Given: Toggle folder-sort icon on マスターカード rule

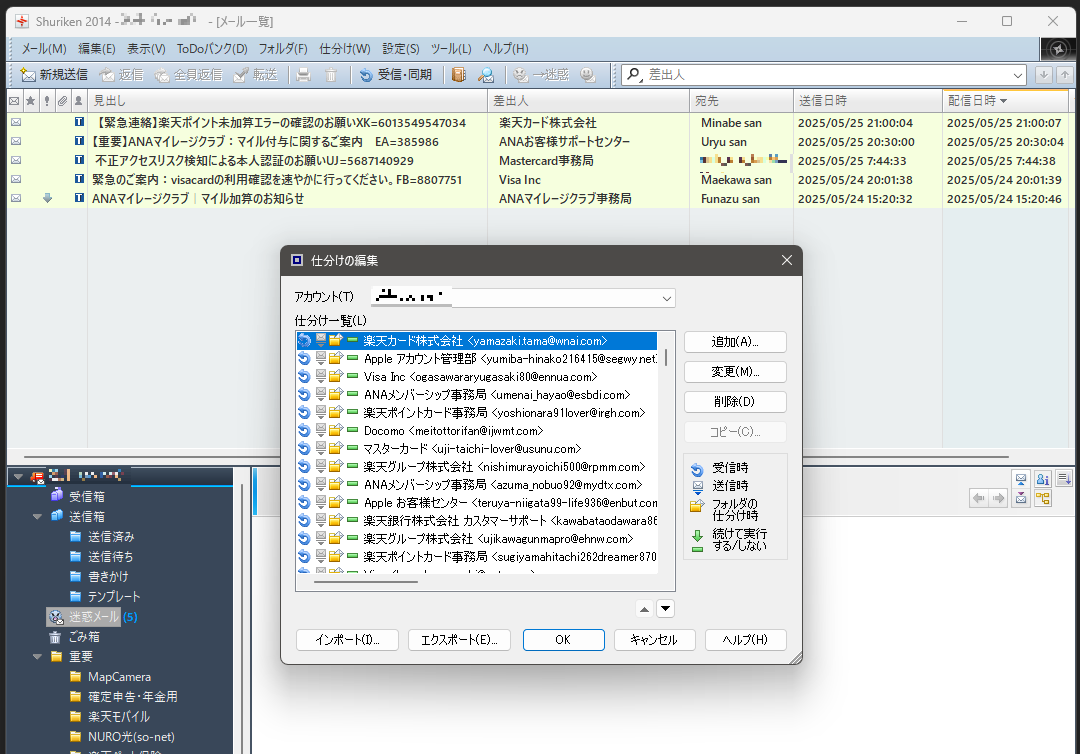Looking at the screenshot, I should pos(335,448).
